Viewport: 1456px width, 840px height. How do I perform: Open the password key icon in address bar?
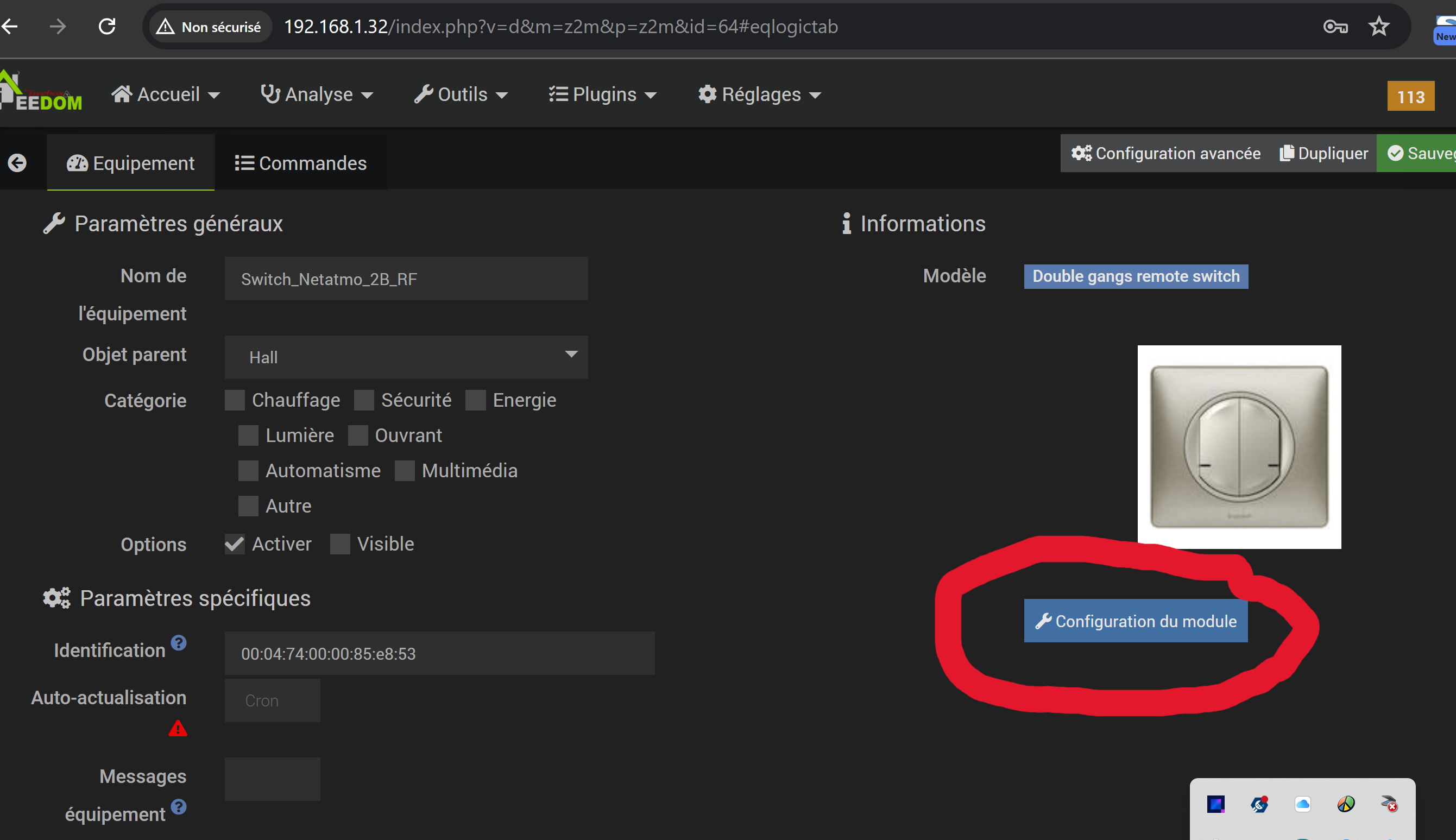pos(1335,27)
